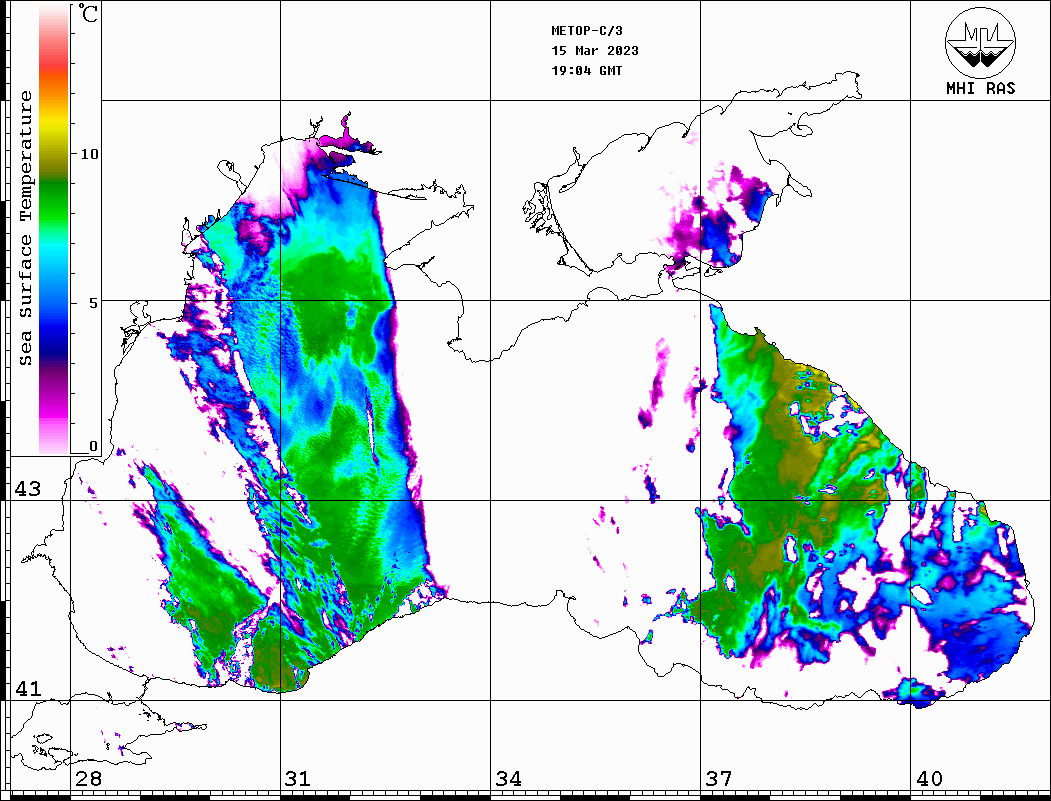Click the °C unit label on legend
1051x801 pixels.
[x=88, y=13]
